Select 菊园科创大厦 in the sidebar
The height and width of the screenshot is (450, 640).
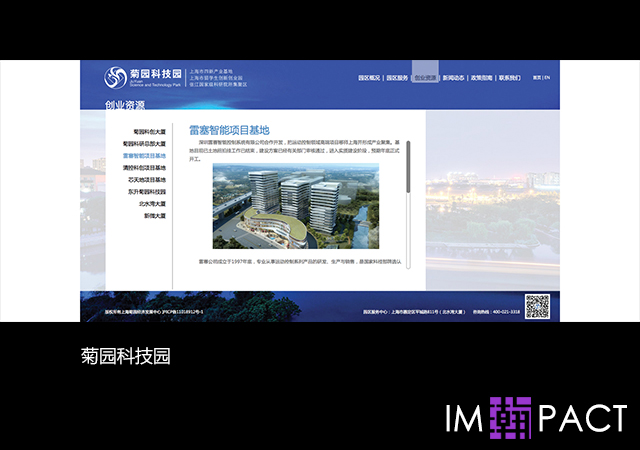[149, 132]
